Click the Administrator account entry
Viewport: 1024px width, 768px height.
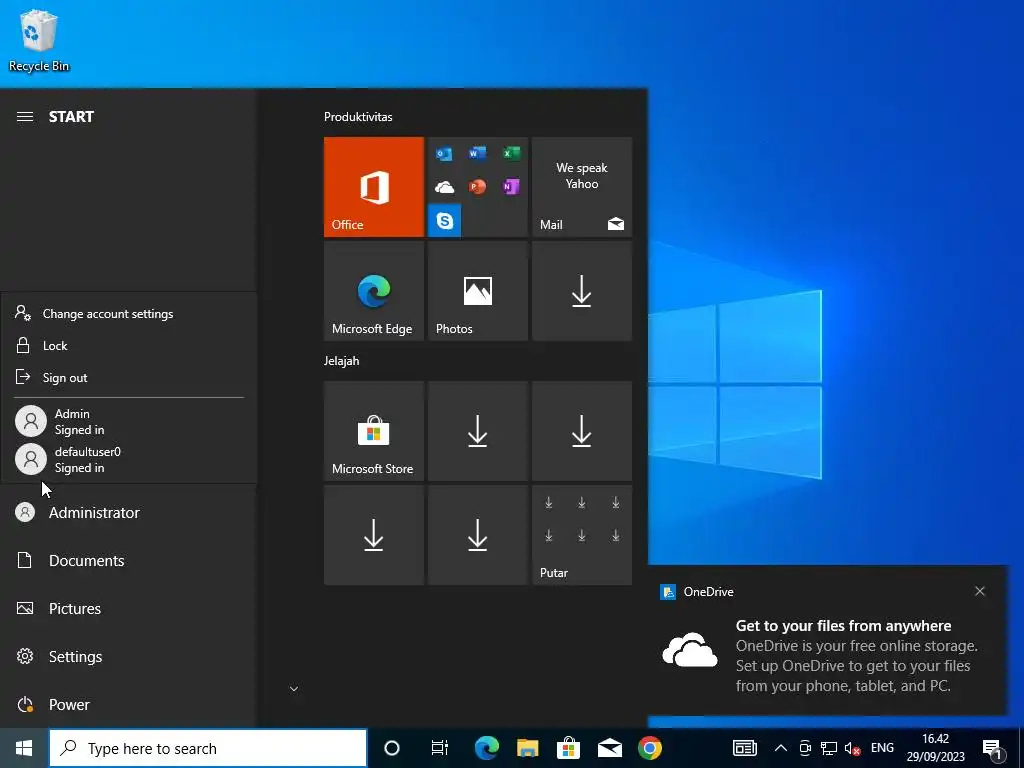pos(129,513)
